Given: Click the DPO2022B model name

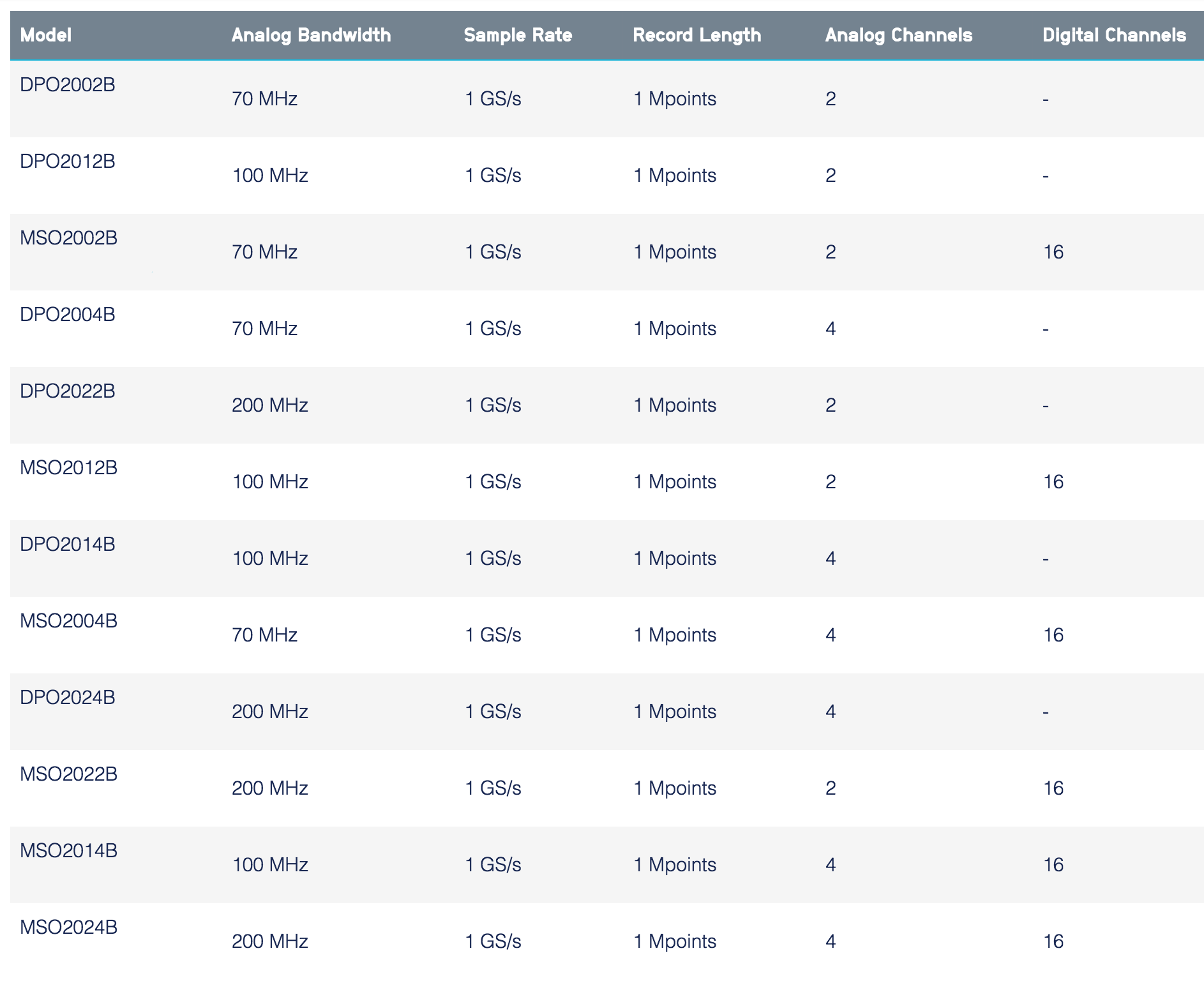Looking at the screenshot, I should coord(68,391).
